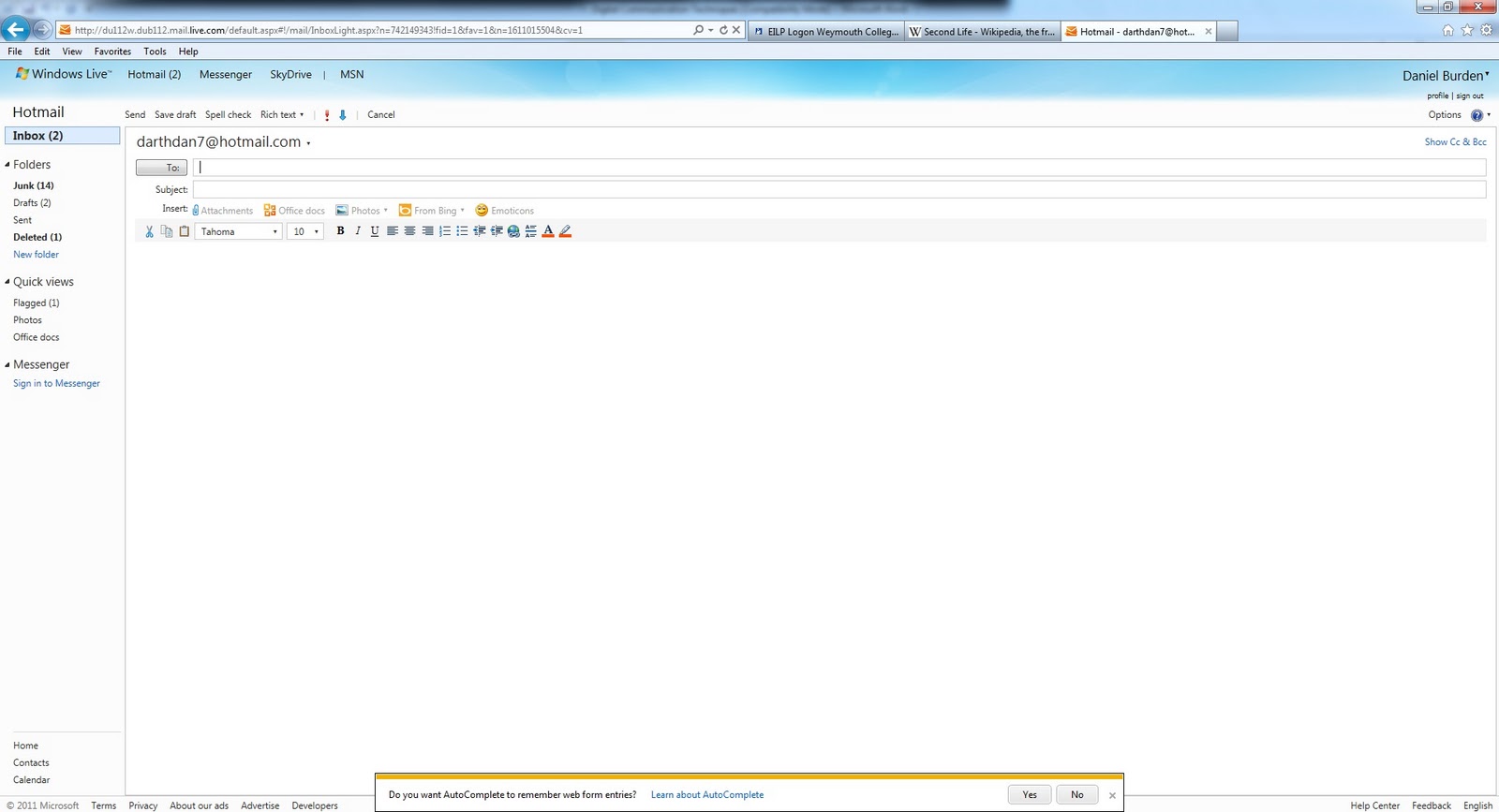Image resolution: width=1499 pixels, height=812 pixels.
Task: Toggle bold formatting
Action: 340,231
